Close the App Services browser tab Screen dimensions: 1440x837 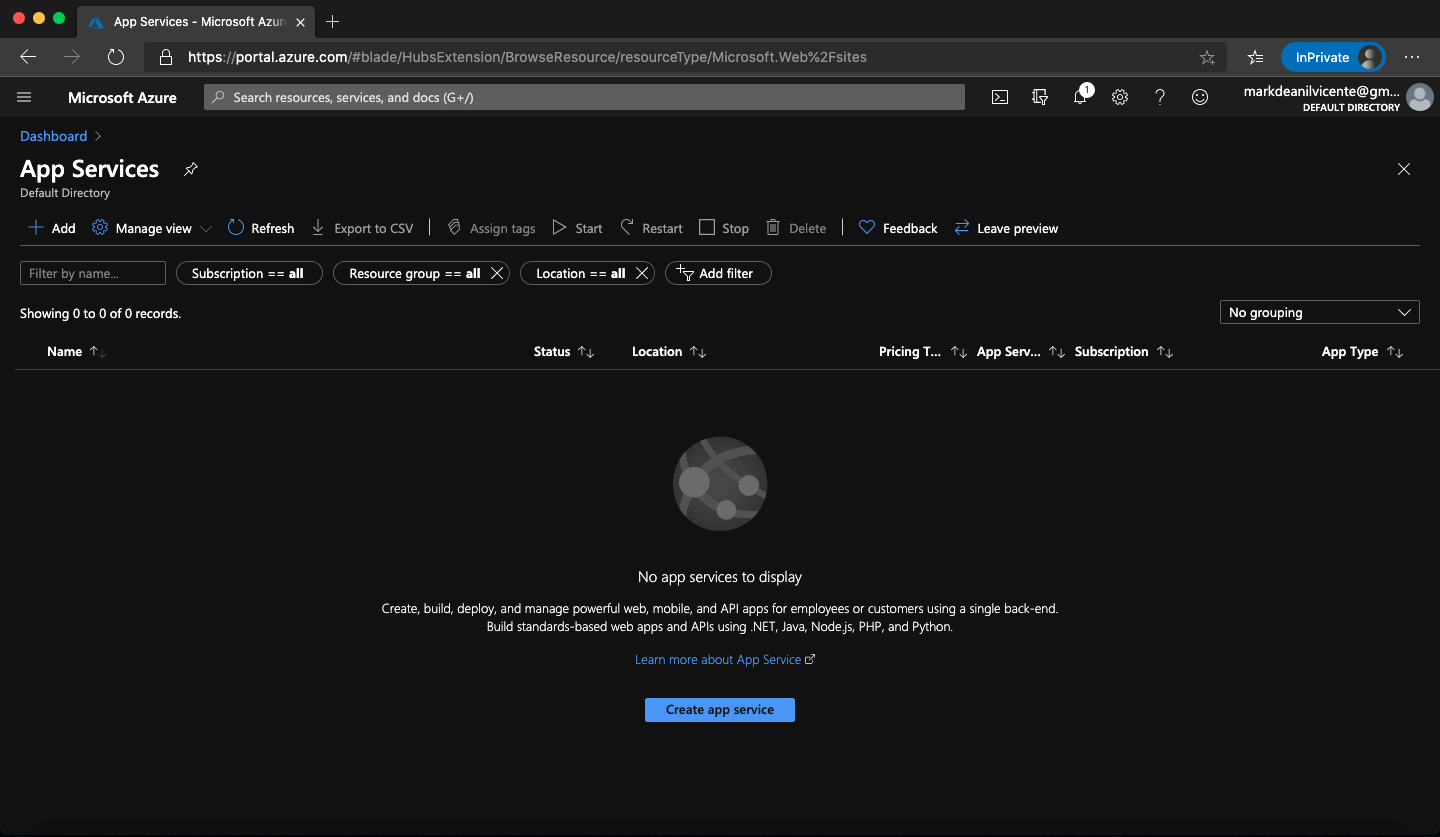click(x=300, y=22)
